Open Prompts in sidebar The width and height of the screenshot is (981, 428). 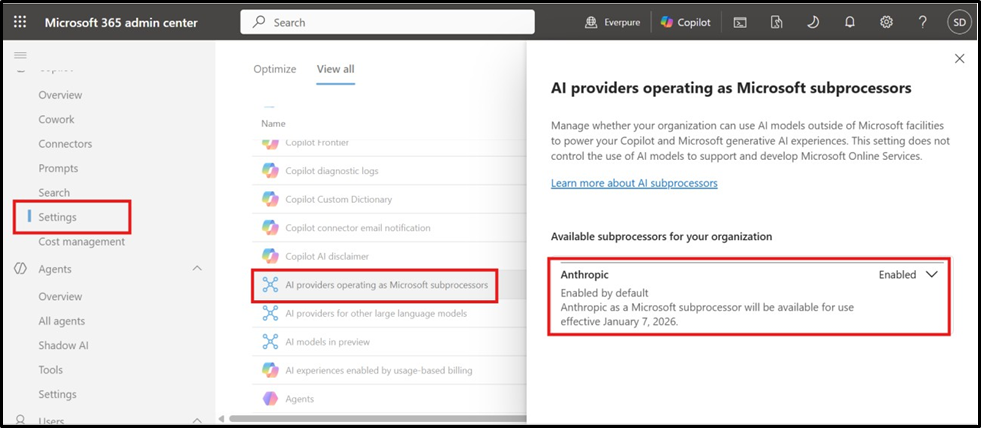pos(58,168)
